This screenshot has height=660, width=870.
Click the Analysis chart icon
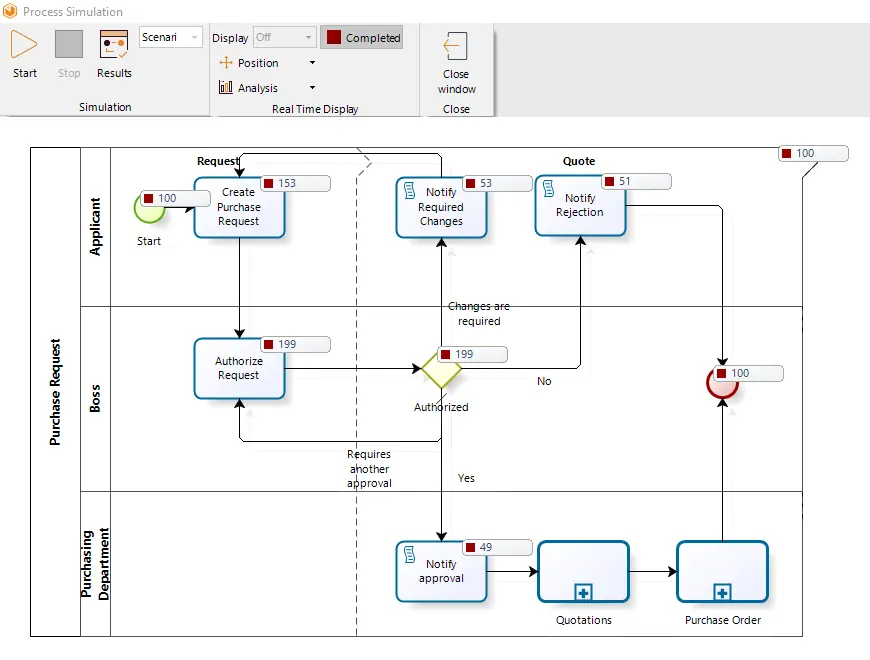tap(225, 87)
